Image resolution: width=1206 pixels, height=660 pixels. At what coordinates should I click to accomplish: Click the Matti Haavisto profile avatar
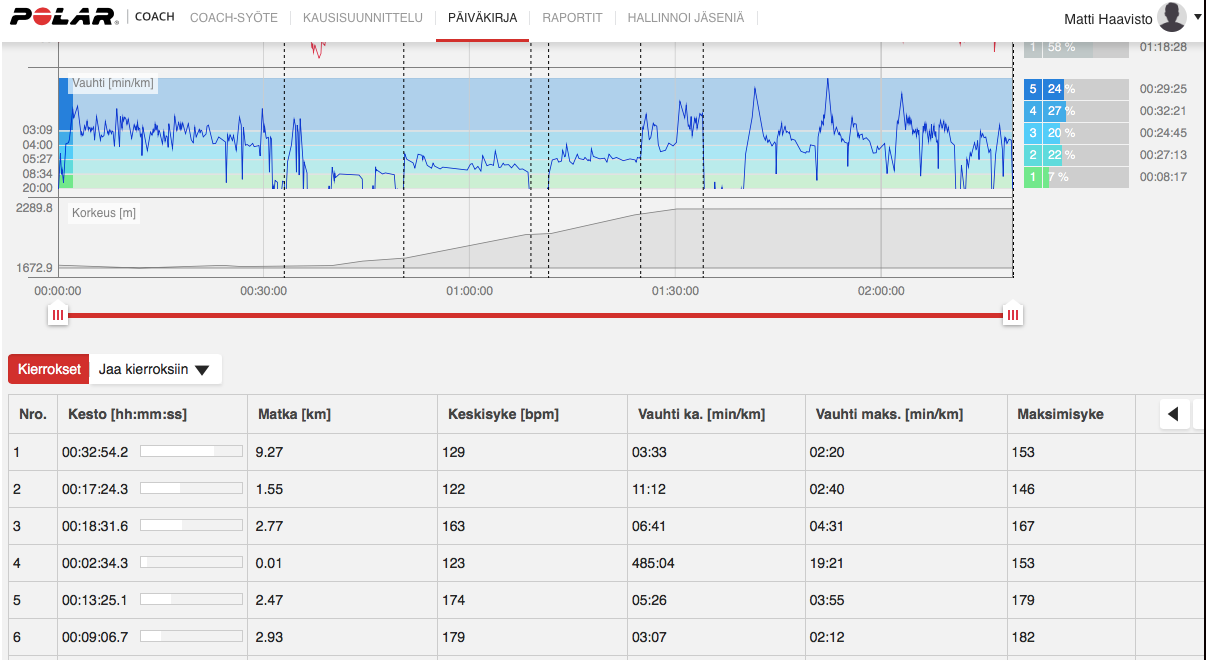pos(1171,17)
